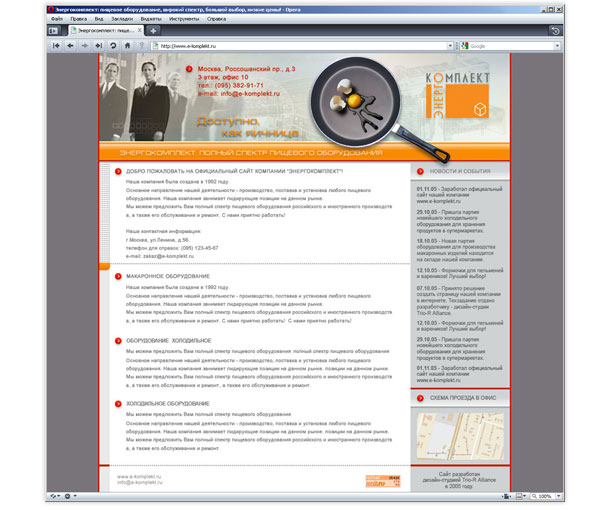The width and height of the screenshot is (610, 510).
Task: Click the Fast Forward navigation button
Action: [99, 46]
